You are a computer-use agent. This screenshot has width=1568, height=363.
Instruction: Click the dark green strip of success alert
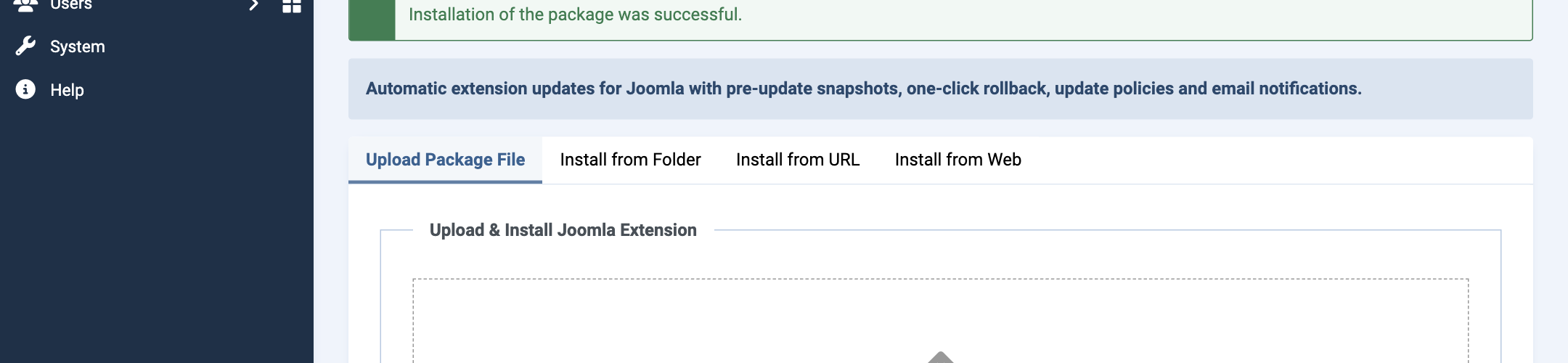[372, 18]
